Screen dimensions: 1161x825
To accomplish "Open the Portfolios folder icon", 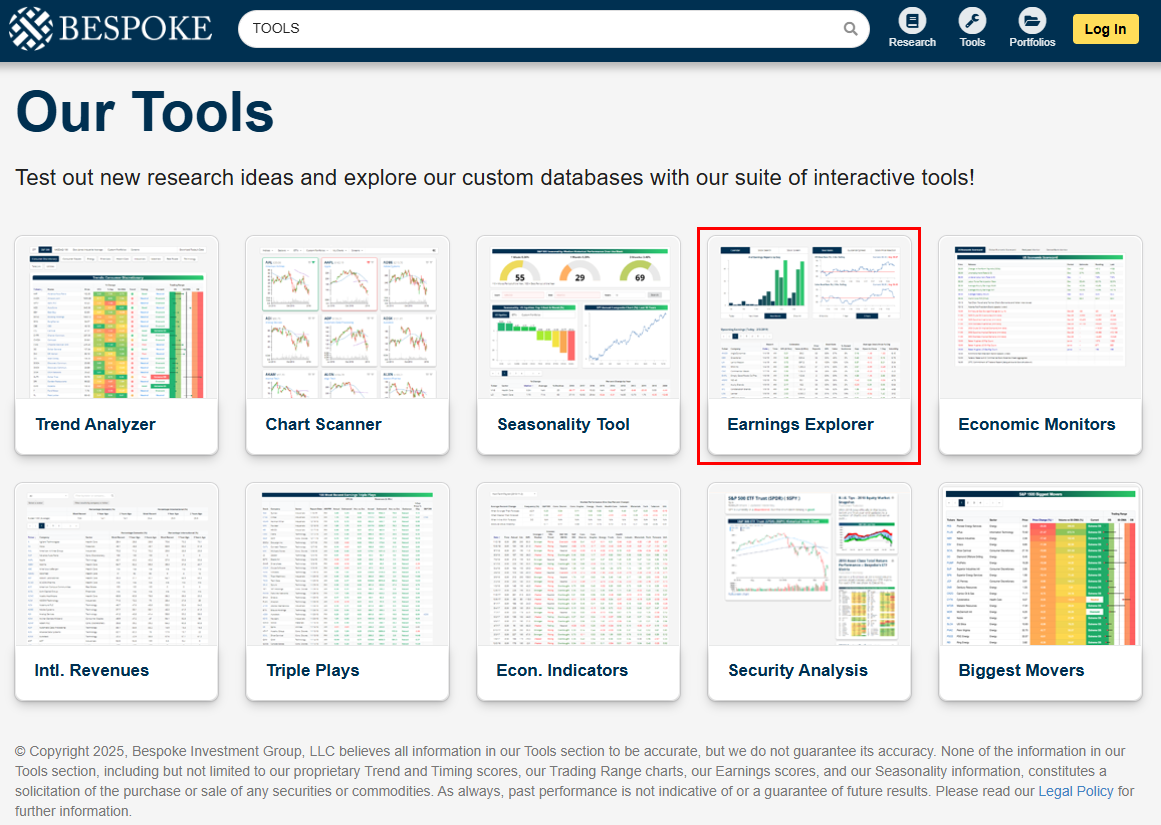I will click(1032, 21).
